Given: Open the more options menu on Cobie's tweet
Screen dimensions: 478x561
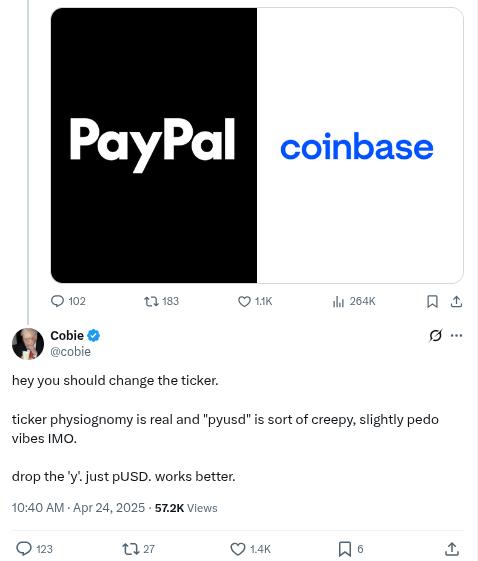Looking at the screenshot, I should pos(456,335).
